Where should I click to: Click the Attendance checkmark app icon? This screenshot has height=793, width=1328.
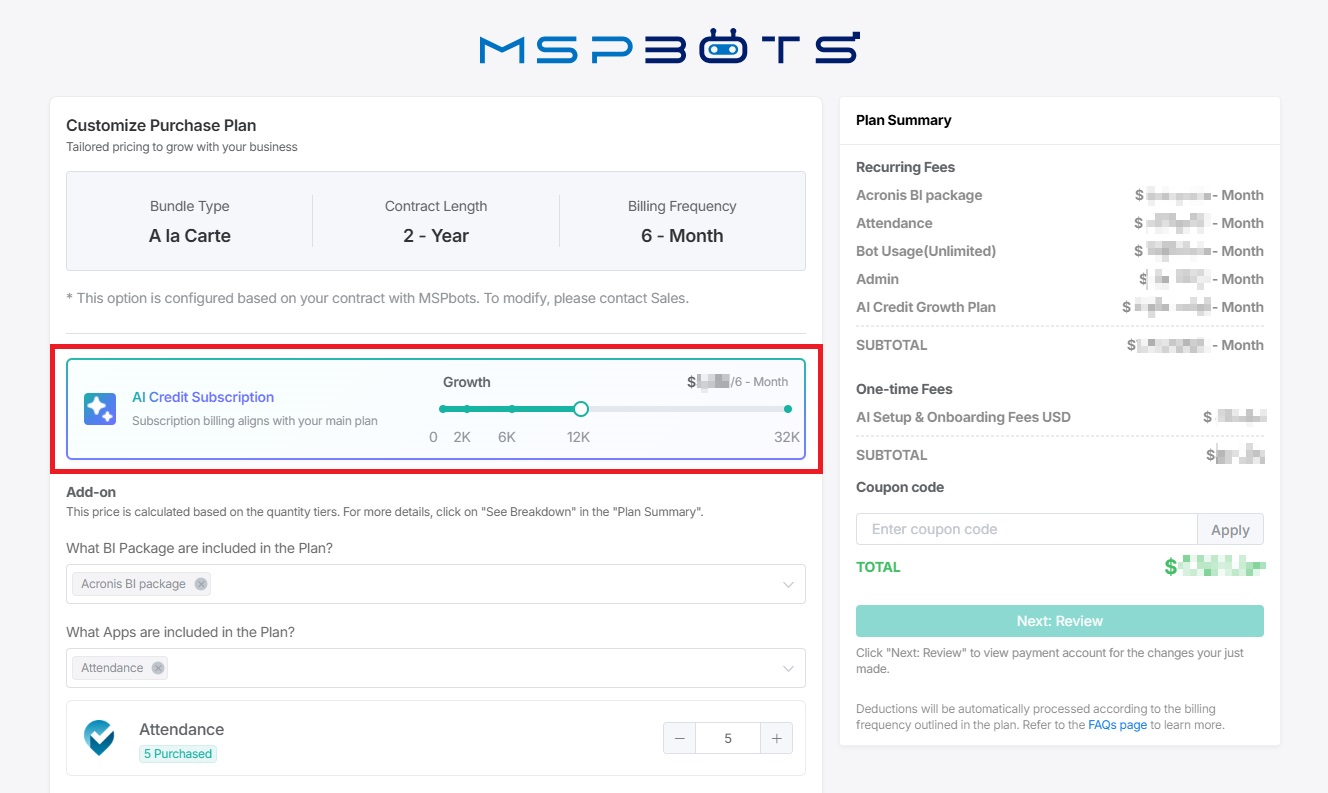(99, 738)
